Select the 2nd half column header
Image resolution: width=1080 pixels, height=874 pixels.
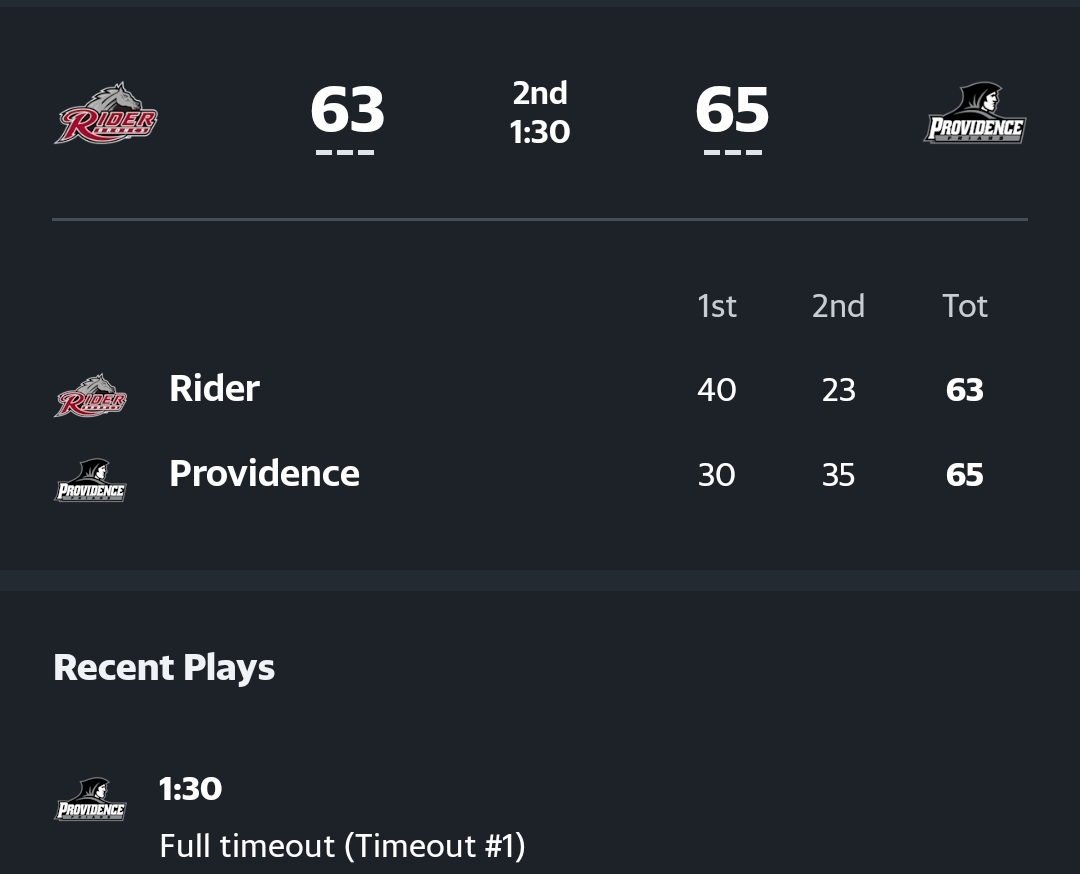tap(838, 306)
